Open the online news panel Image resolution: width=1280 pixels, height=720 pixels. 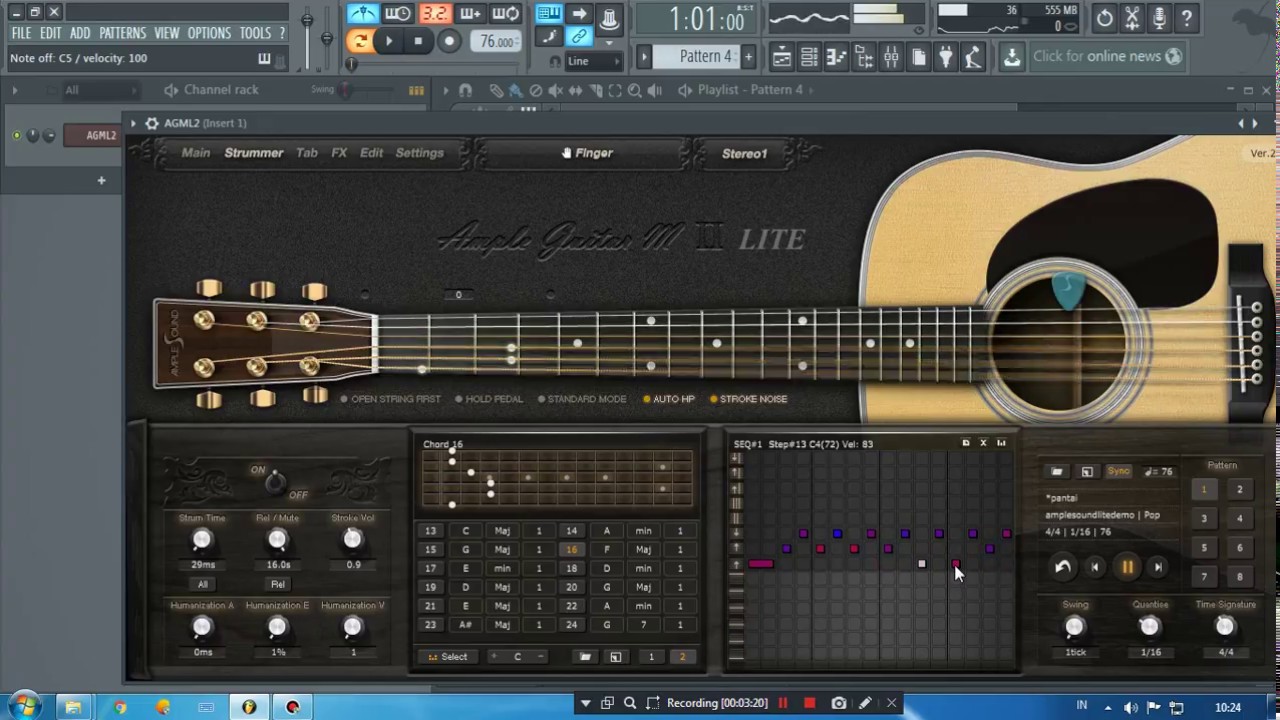[1107, 57]
